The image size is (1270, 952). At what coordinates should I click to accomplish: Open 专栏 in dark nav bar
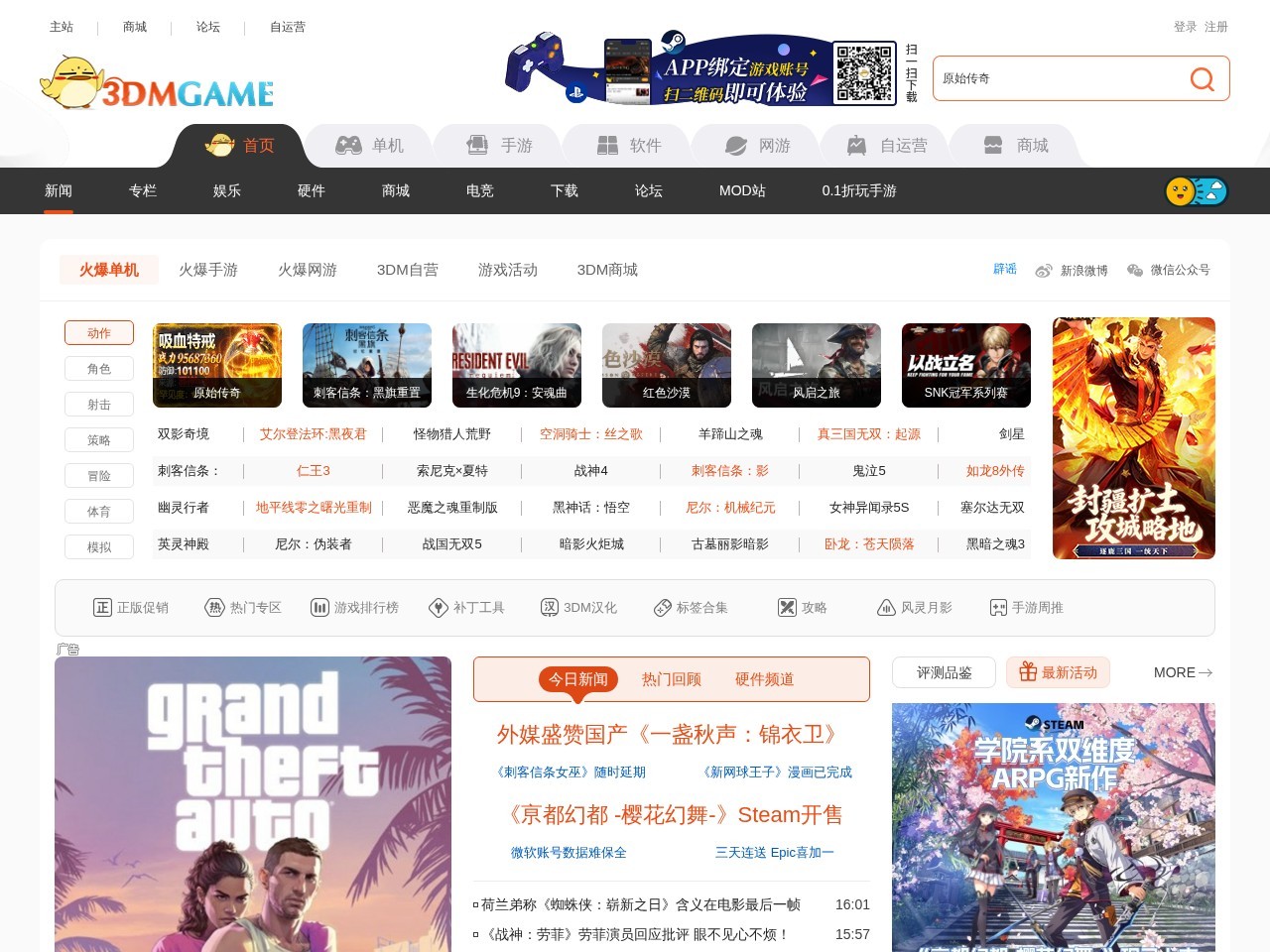point(143,190)
